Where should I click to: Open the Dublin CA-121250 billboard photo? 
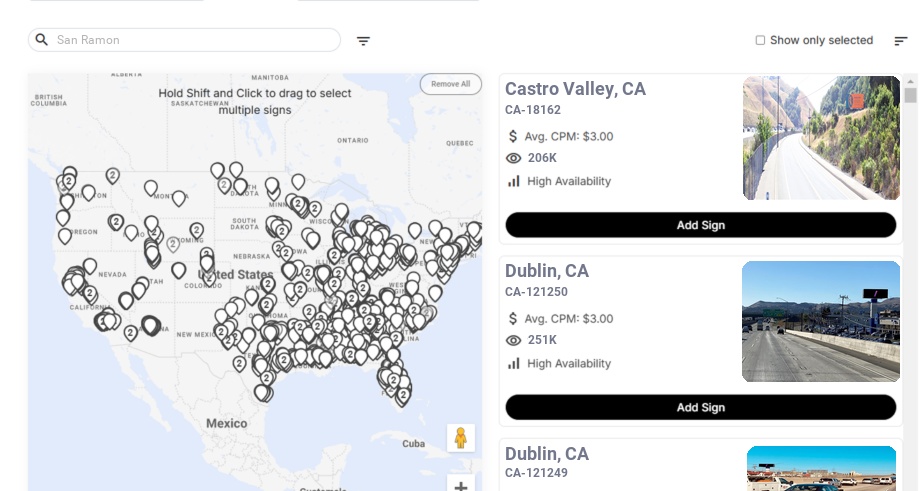coord(821,321)
